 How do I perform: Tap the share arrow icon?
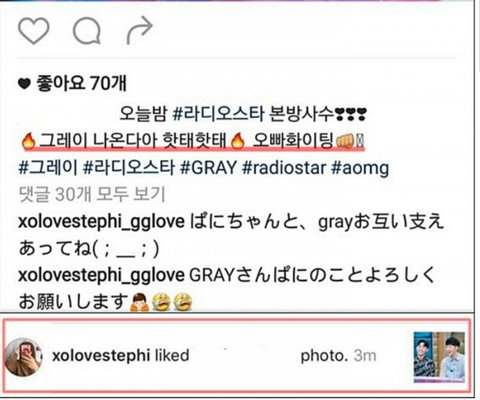pyautogui.click(x=140, y=30)
